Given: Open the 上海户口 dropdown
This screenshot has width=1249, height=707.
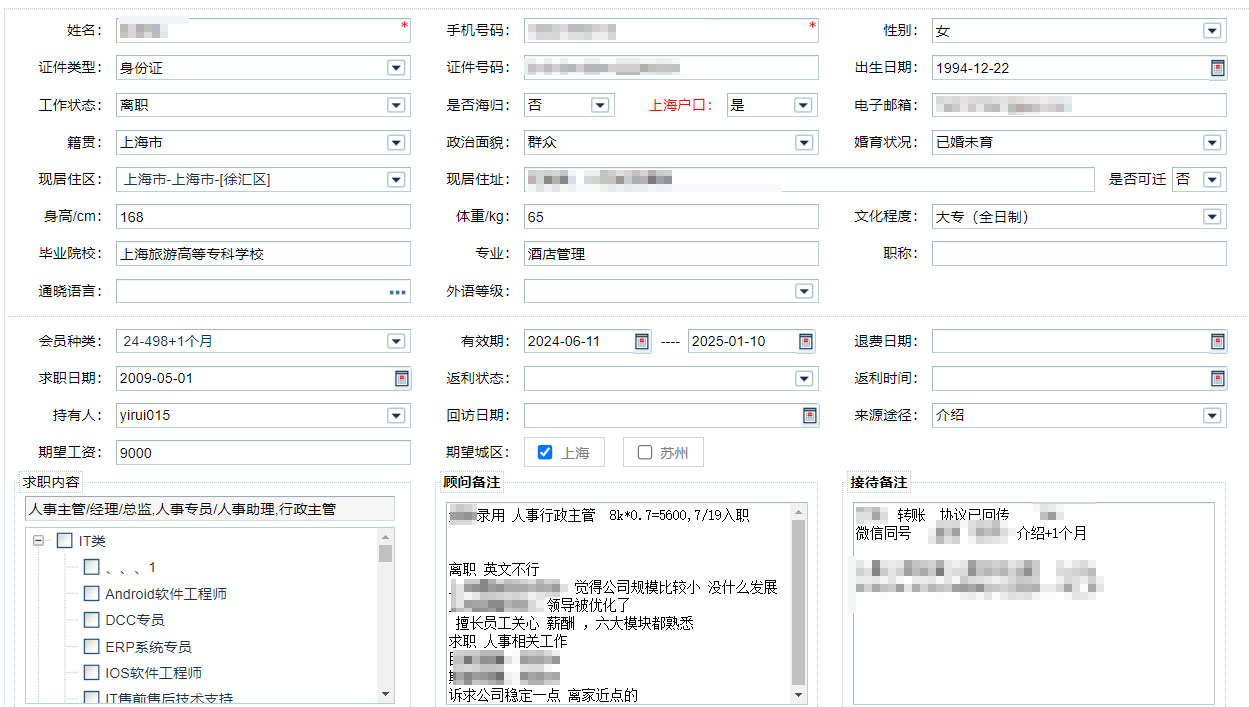Looking at the screenshot, I should [802, 105].
